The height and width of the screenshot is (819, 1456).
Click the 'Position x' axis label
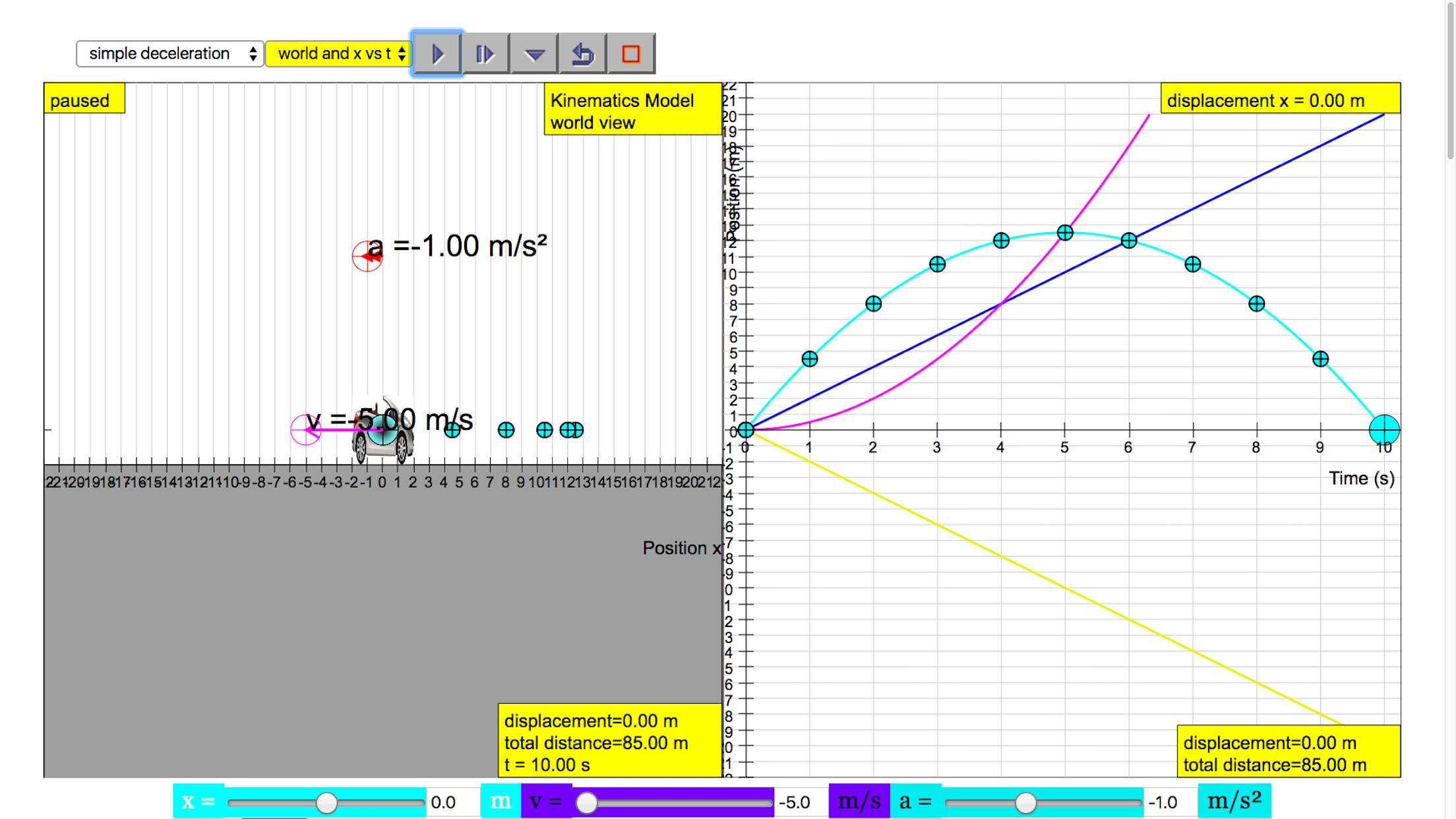(682, 548)
